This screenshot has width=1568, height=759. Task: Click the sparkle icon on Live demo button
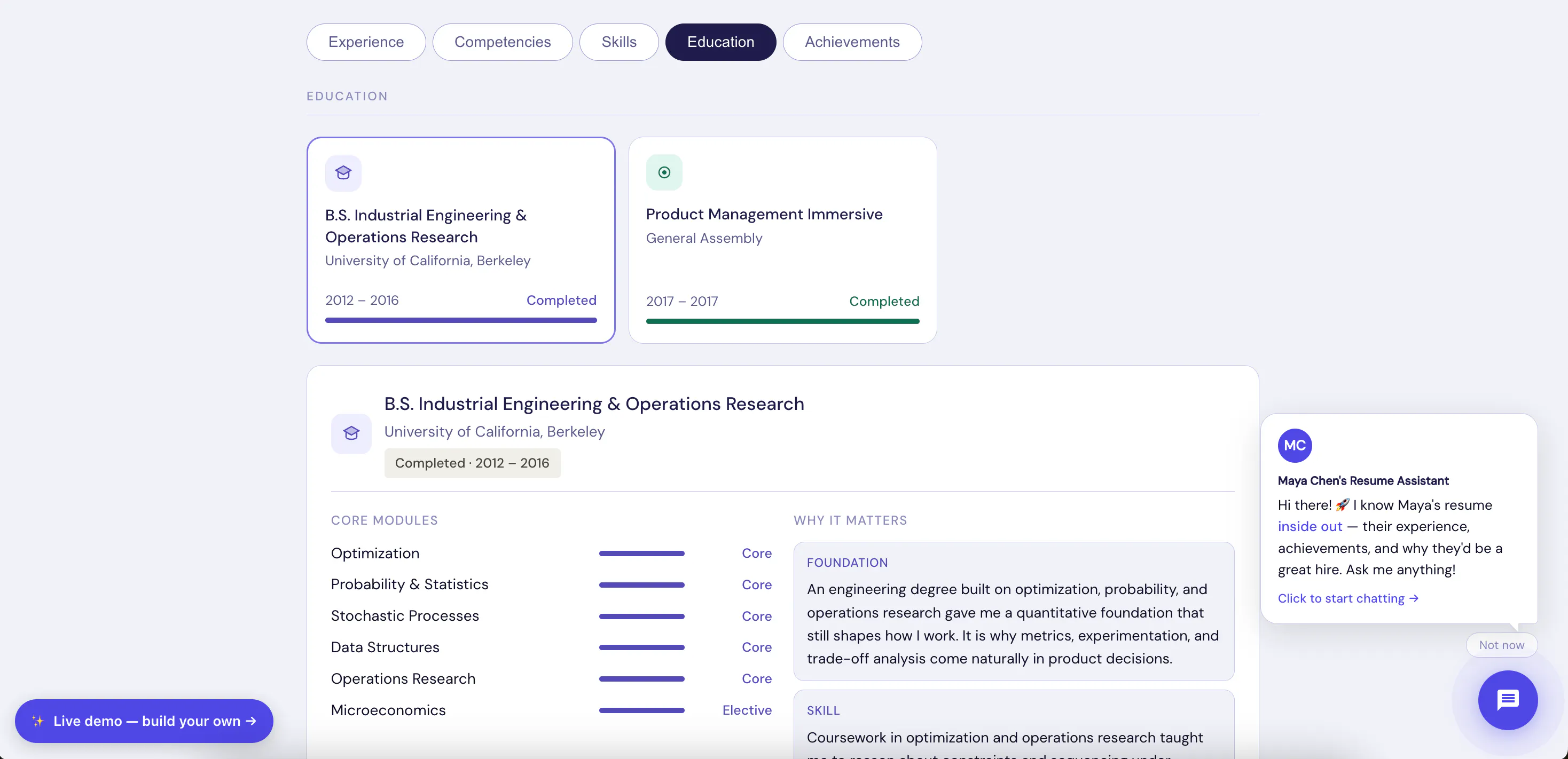[x=38, y=721]
